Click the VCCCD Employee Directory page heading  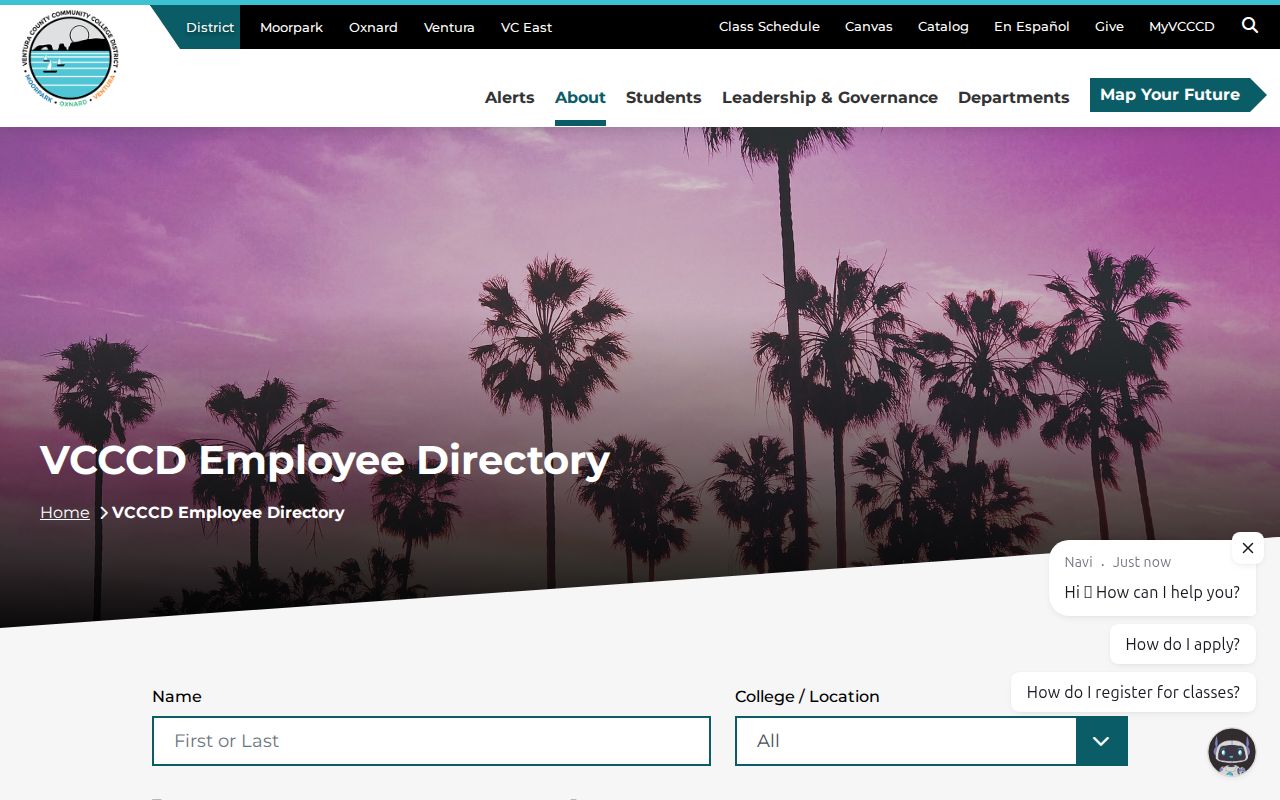325,460
